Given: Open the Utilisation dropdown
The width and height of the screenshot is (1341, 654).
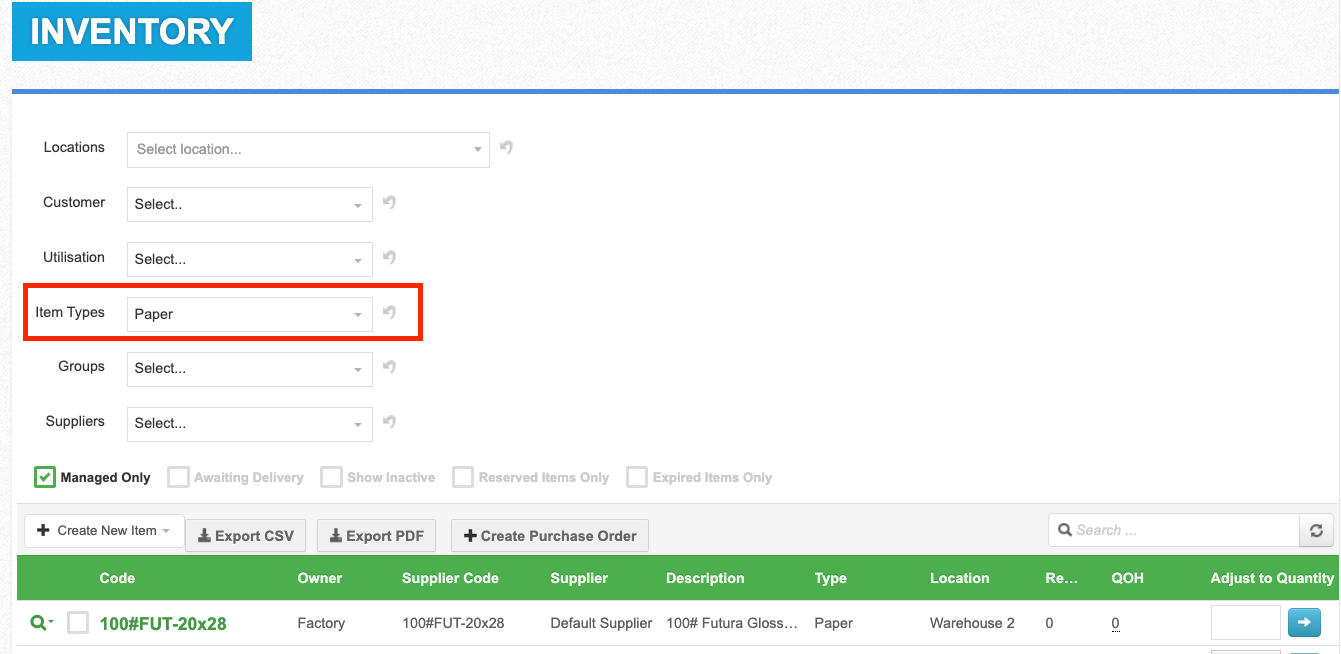Looking at the screenshot, I should point(250,259).
